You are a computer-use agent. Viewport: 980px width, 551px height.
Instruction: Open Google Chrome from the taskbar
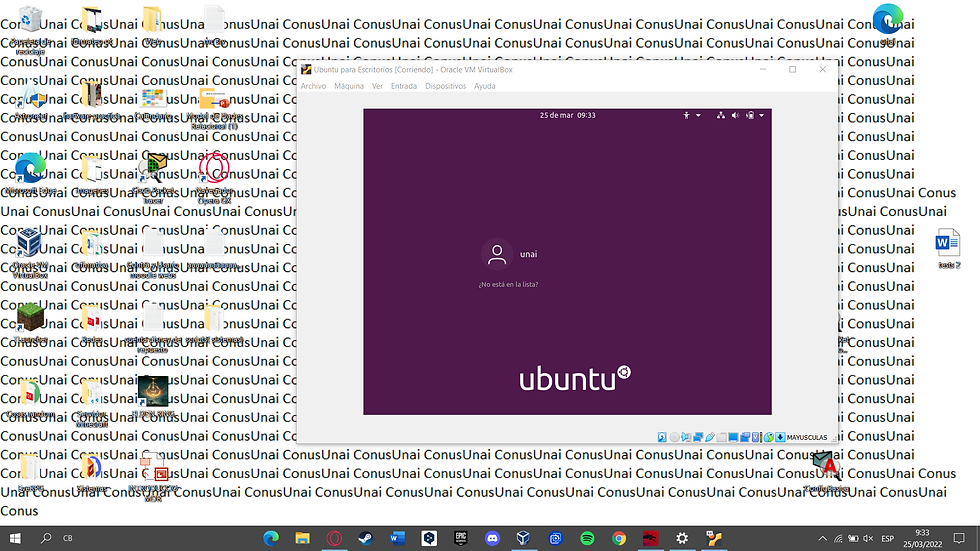pyautogui.click(x=619, y=538)
